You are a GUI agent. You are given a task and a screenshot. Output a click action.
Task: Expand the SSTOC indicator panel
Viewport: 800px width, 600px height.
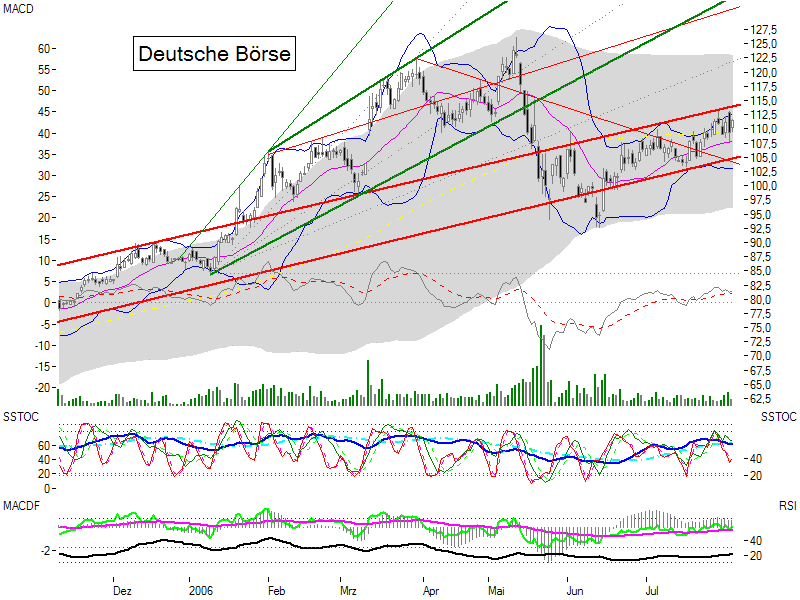coord(400,445)
